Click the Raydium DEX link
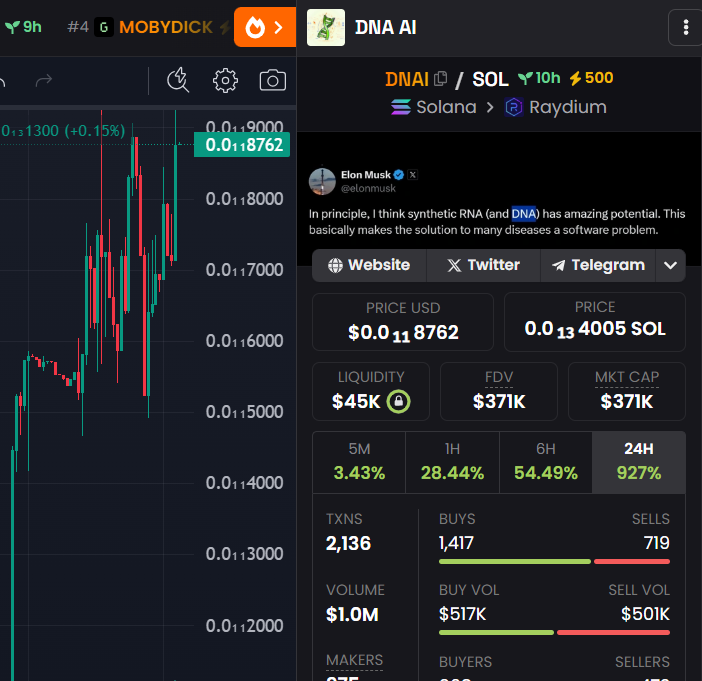 pos(556,107)
